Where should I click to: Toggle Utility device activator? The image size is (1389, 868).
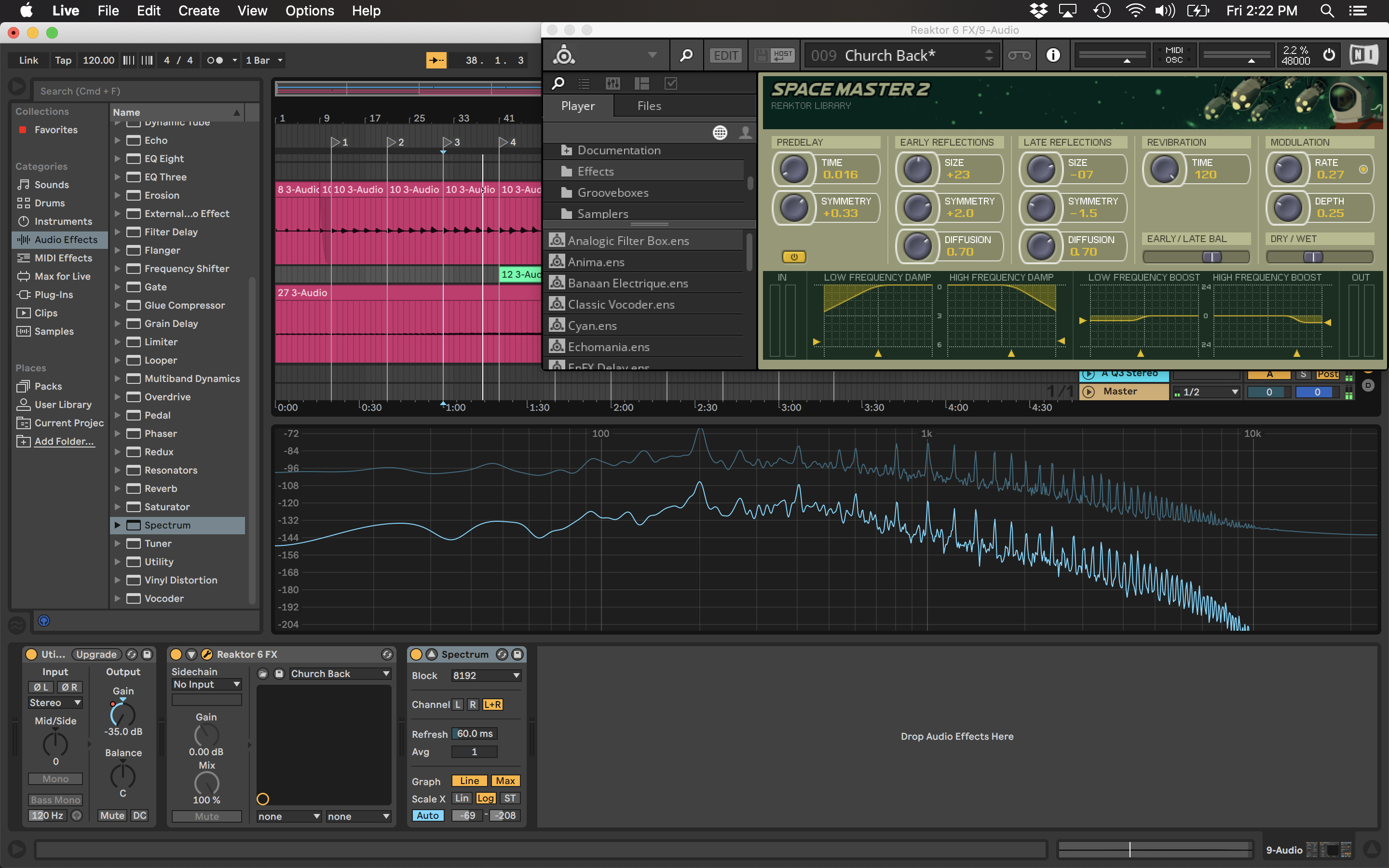[31, 654]
